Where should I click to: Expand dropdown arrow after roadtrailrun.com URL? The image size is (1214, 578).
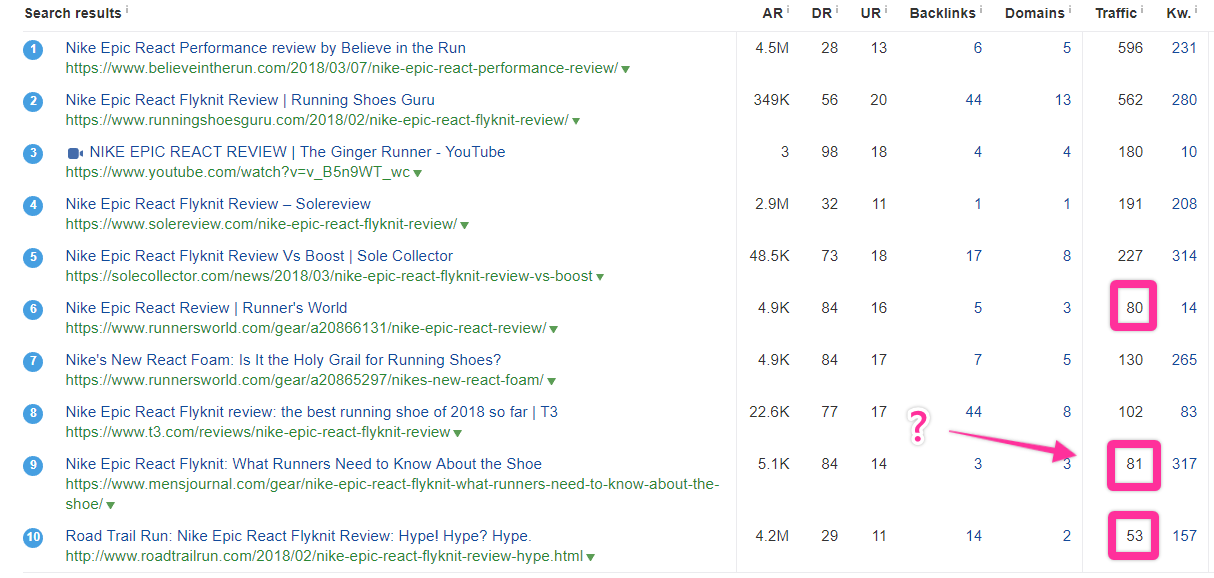pyautogui.click(x=590, y=557)
